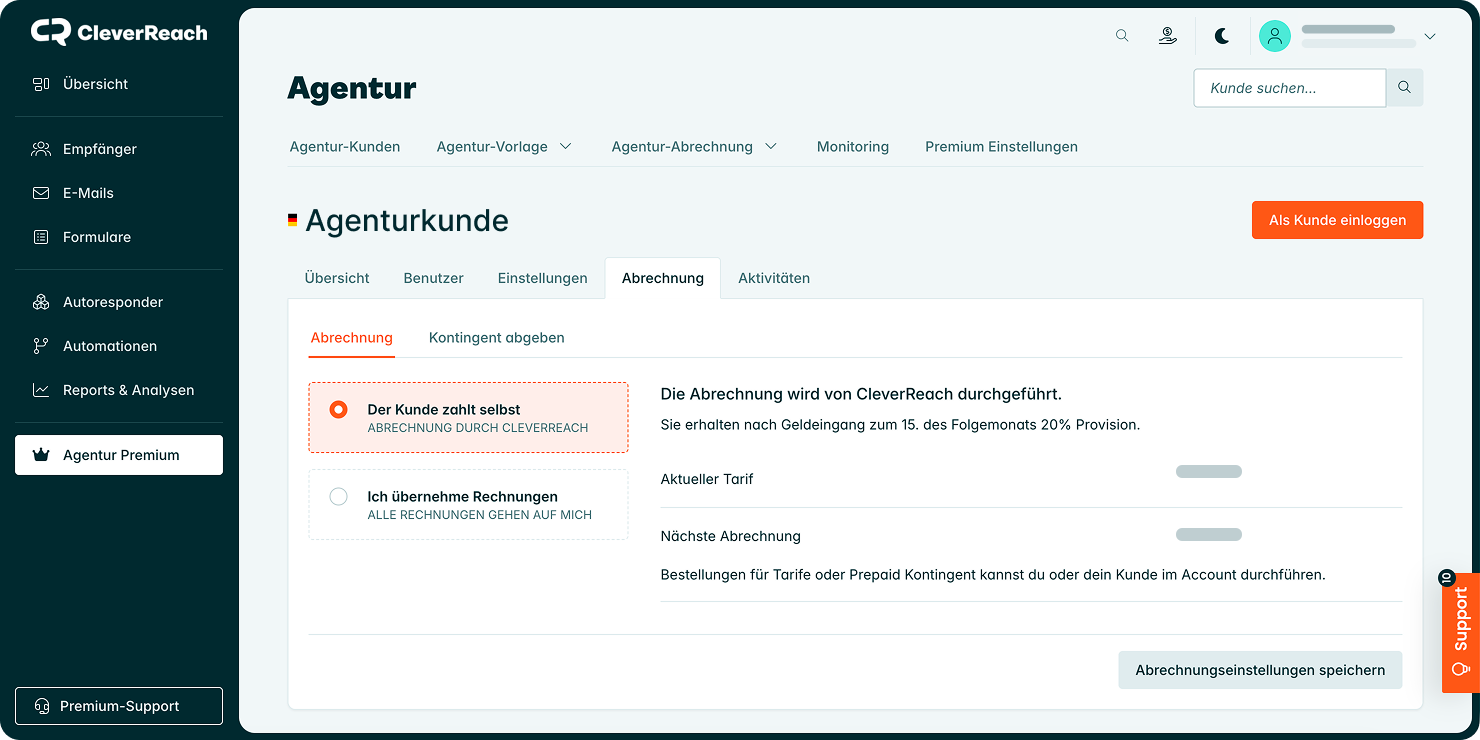Image resolution: width=1480 pixels, height=740 pixels.
Task: Click the Agenturkunde heading text
Action: coord(407,220)
